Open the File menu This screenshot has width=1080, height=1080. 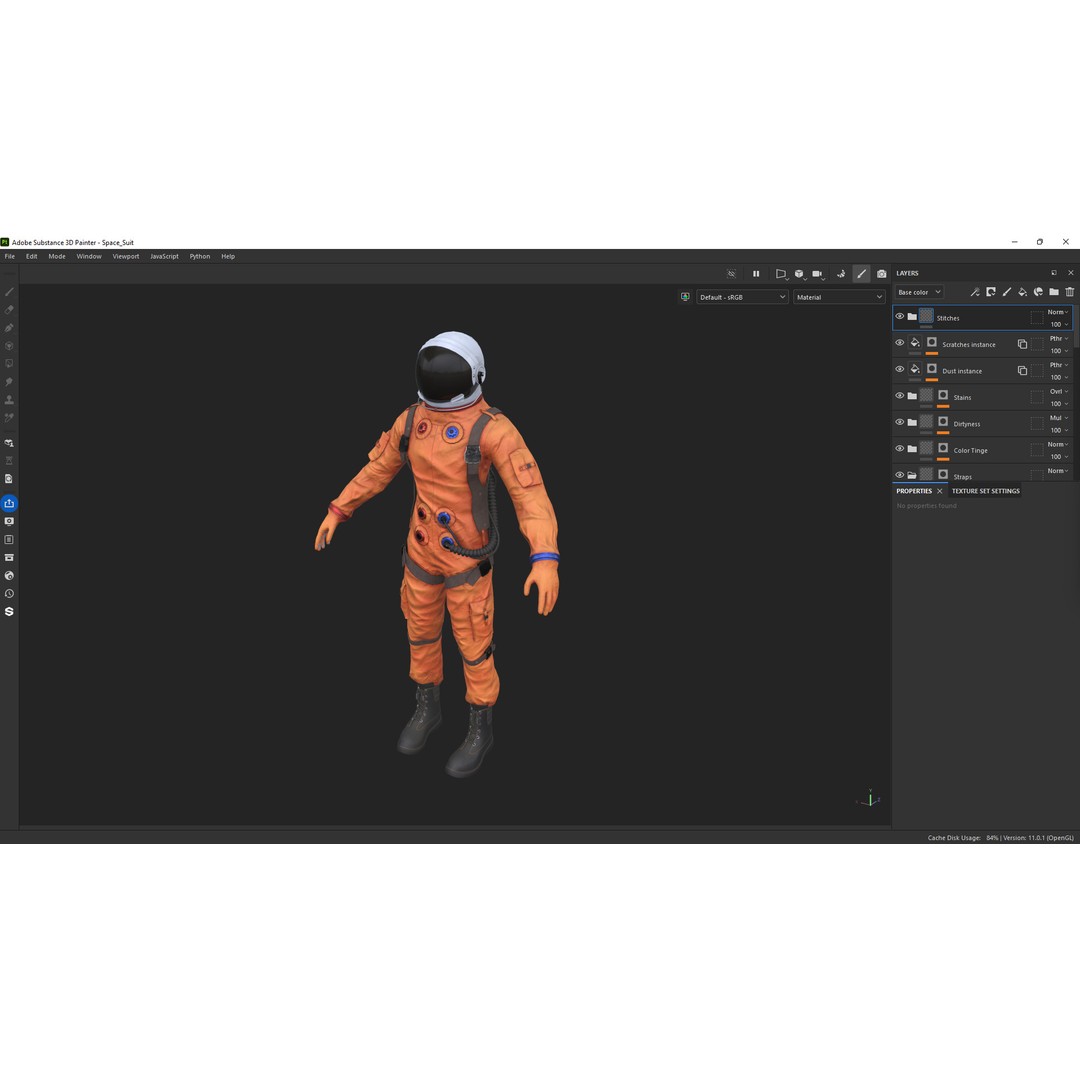[x=10, y=256]
